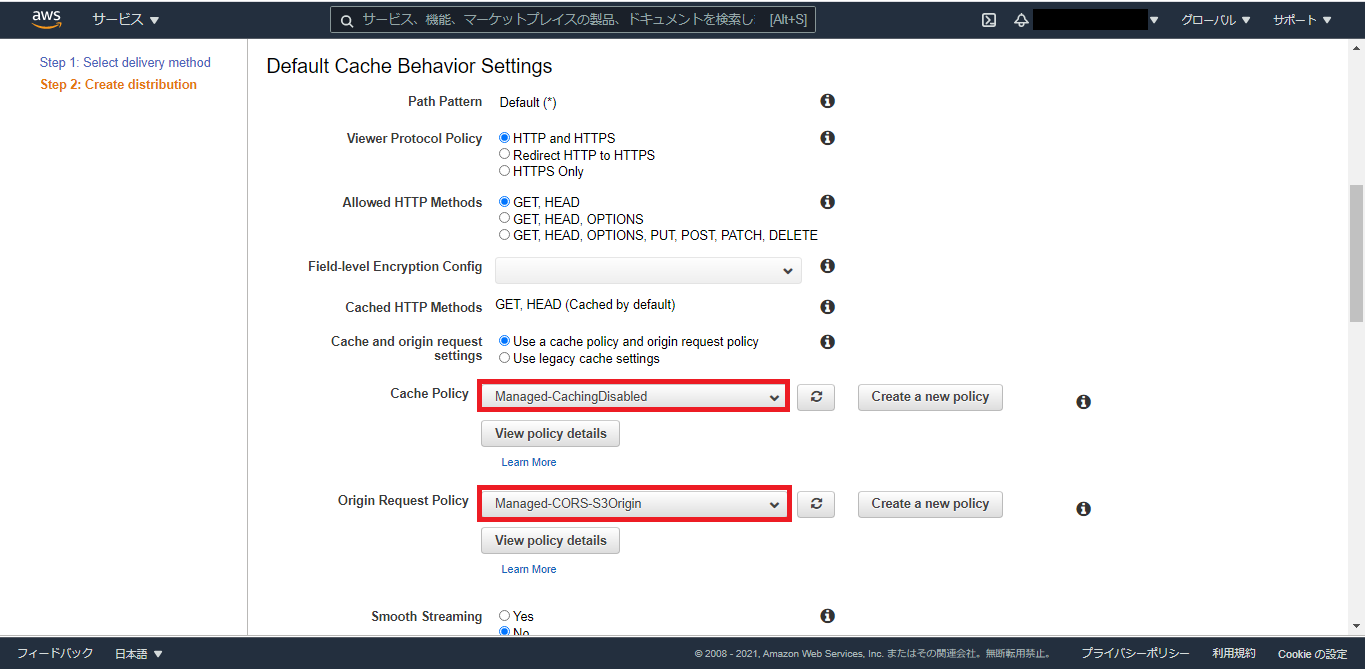The height and width of the screenshot is (669, 1365).
Task: Show info for Cached HTTP Methods
Action: tap(827, 307)
